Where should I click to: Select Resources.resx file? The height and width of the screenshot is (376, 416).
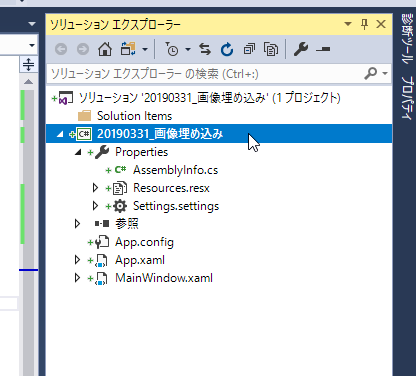tap(171, 188)
